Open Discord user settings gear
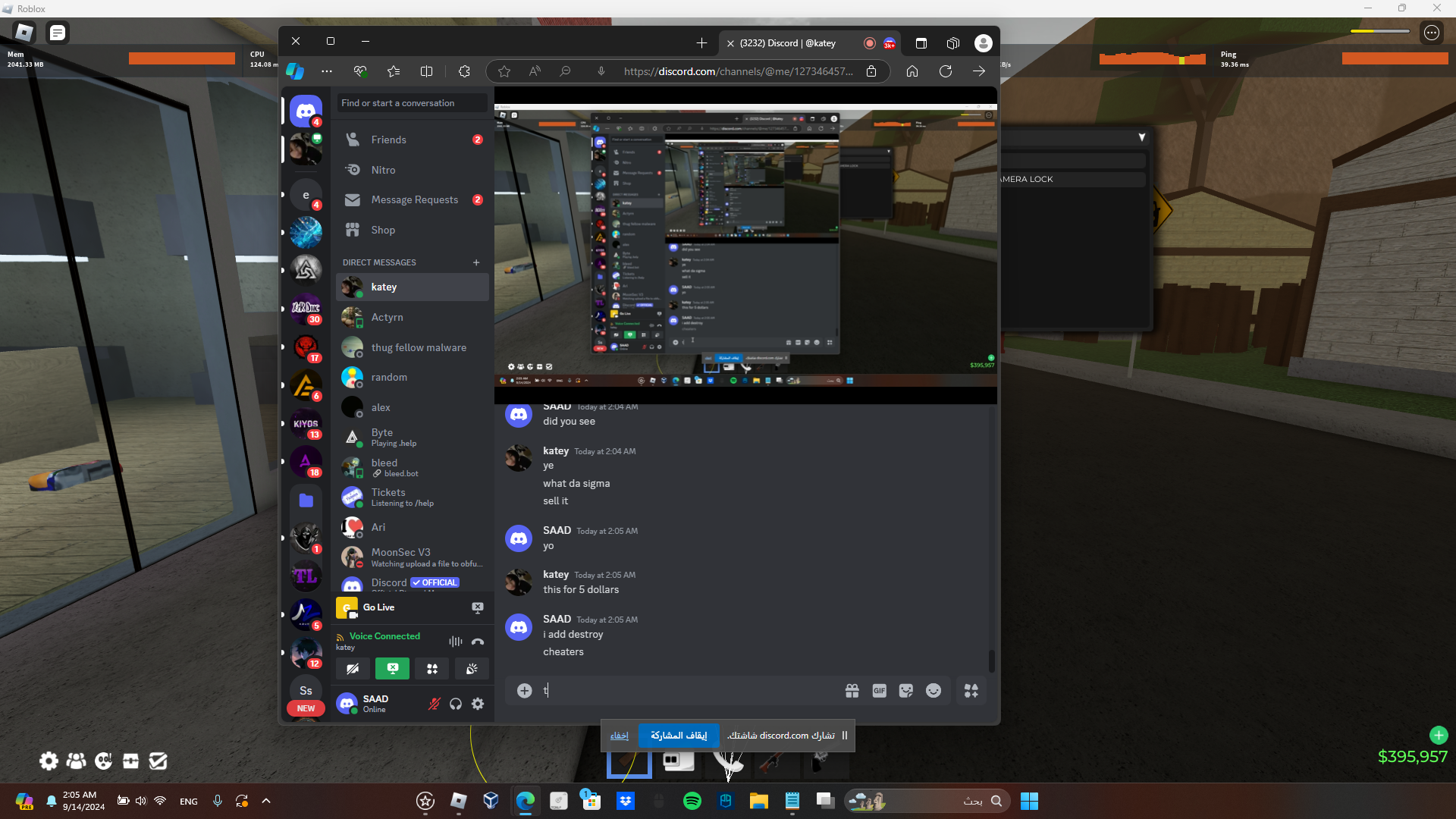 pos(478,704)
